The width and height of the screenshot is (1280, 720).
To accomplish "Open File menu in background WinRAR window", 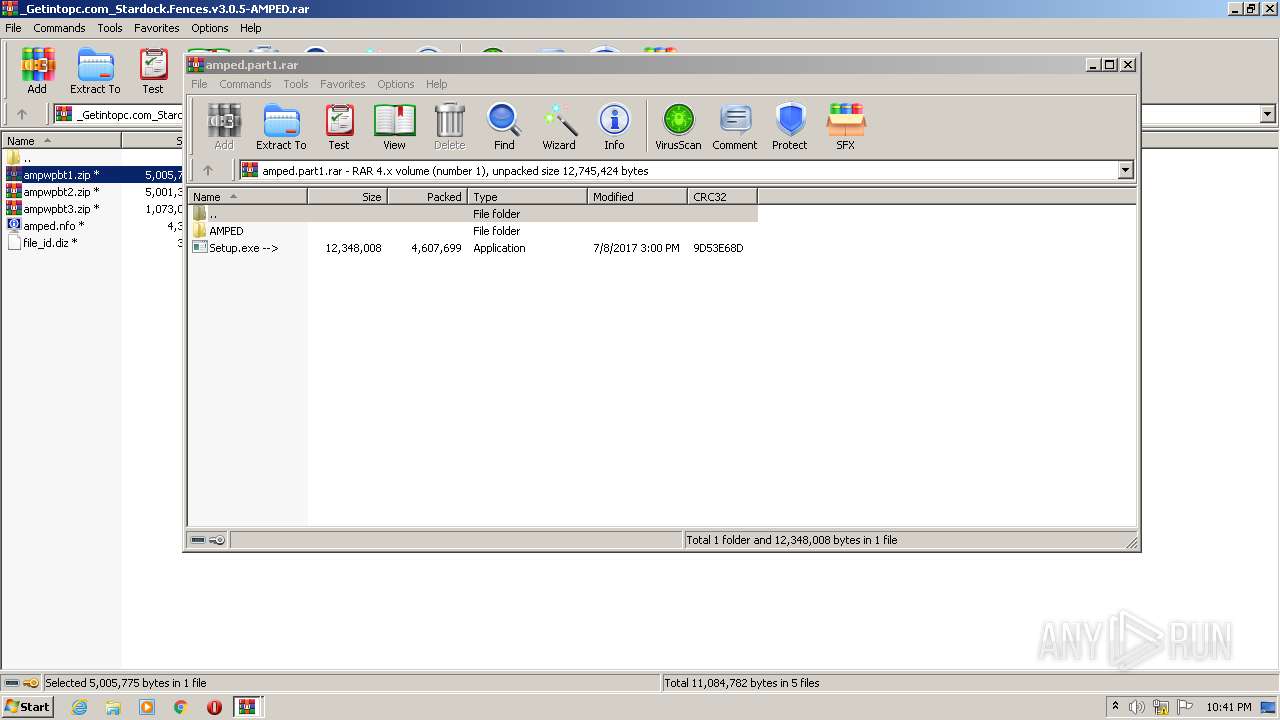I will click(x=13, y=28).
